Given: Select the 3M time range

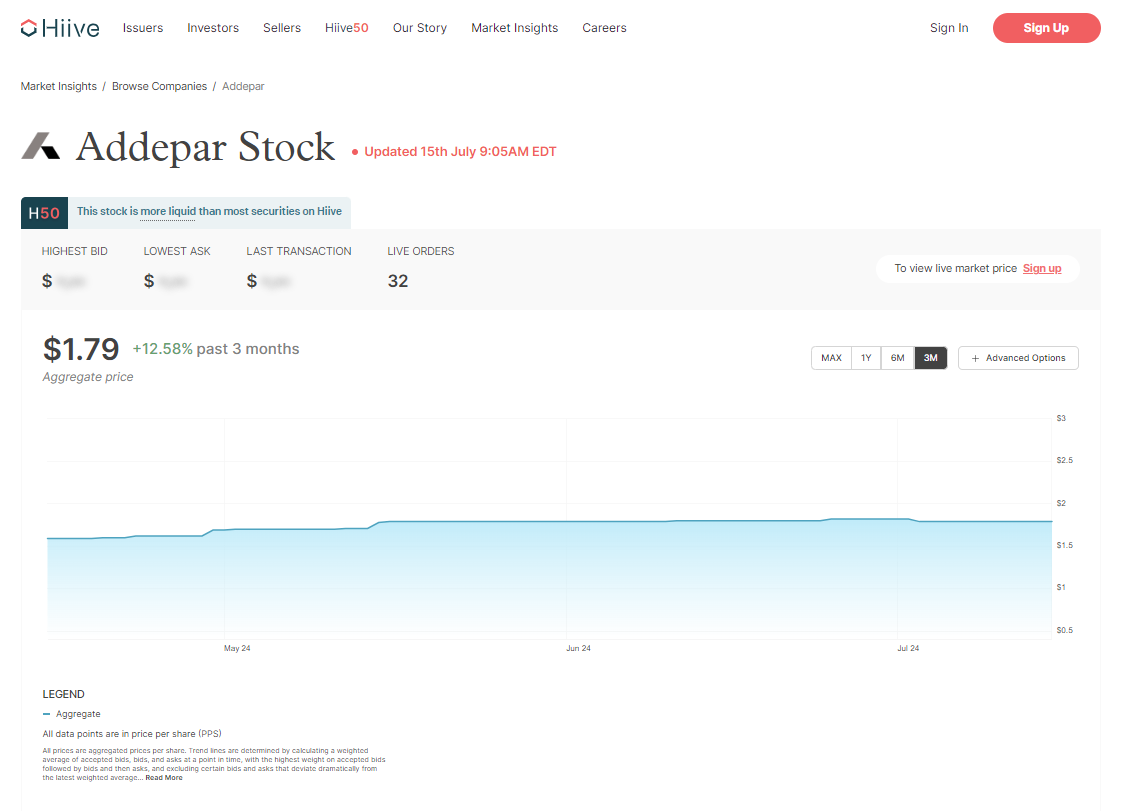Looking at the screenshot, I should [x=931, y=358].
